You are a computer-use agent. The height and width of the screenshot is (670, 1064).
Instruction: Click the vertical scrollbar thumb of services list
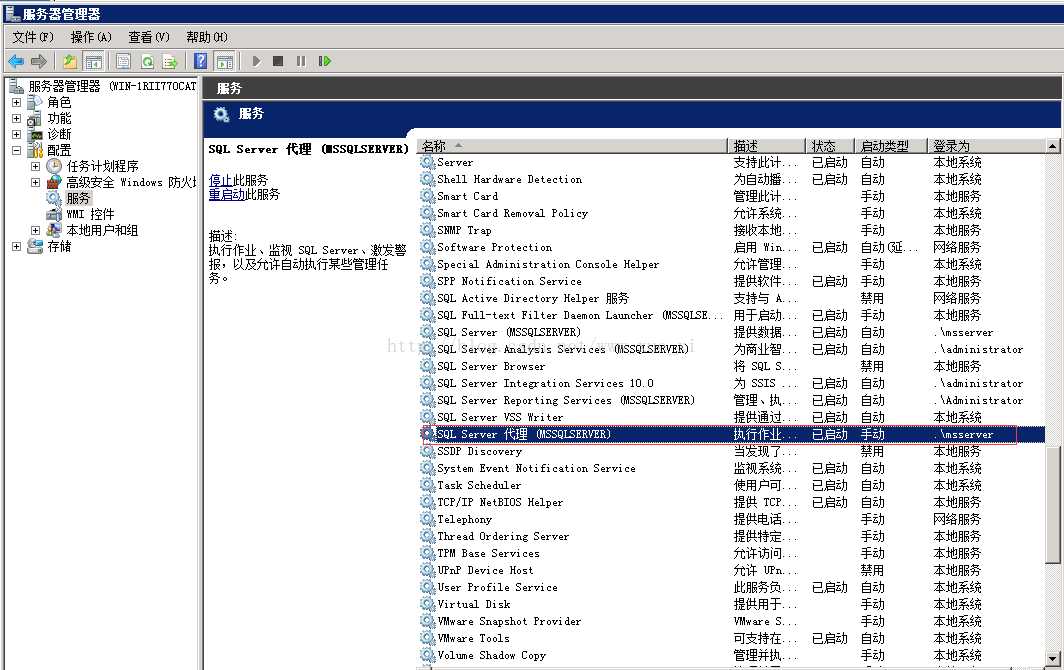pos(1052,504)
